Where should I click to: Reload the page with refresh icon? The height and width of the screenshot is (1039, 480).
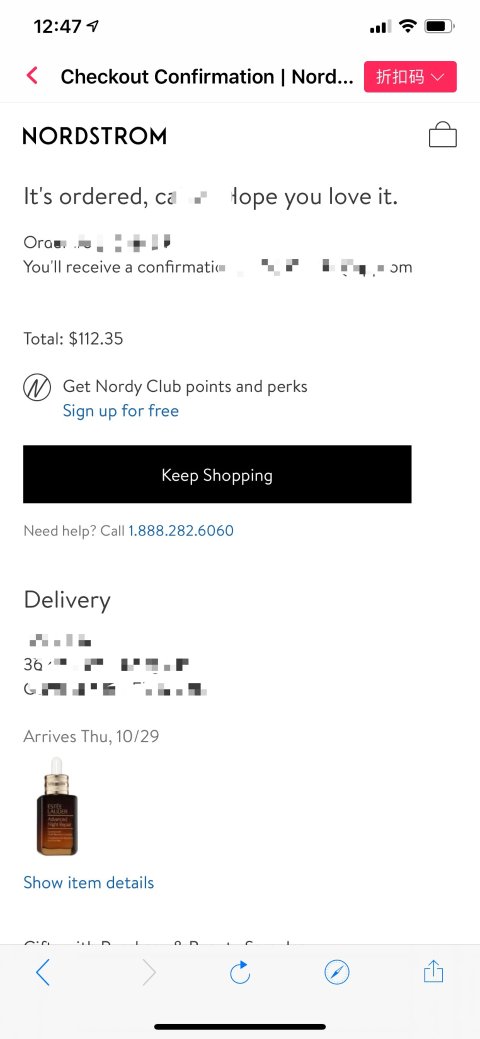click(239, 972)
